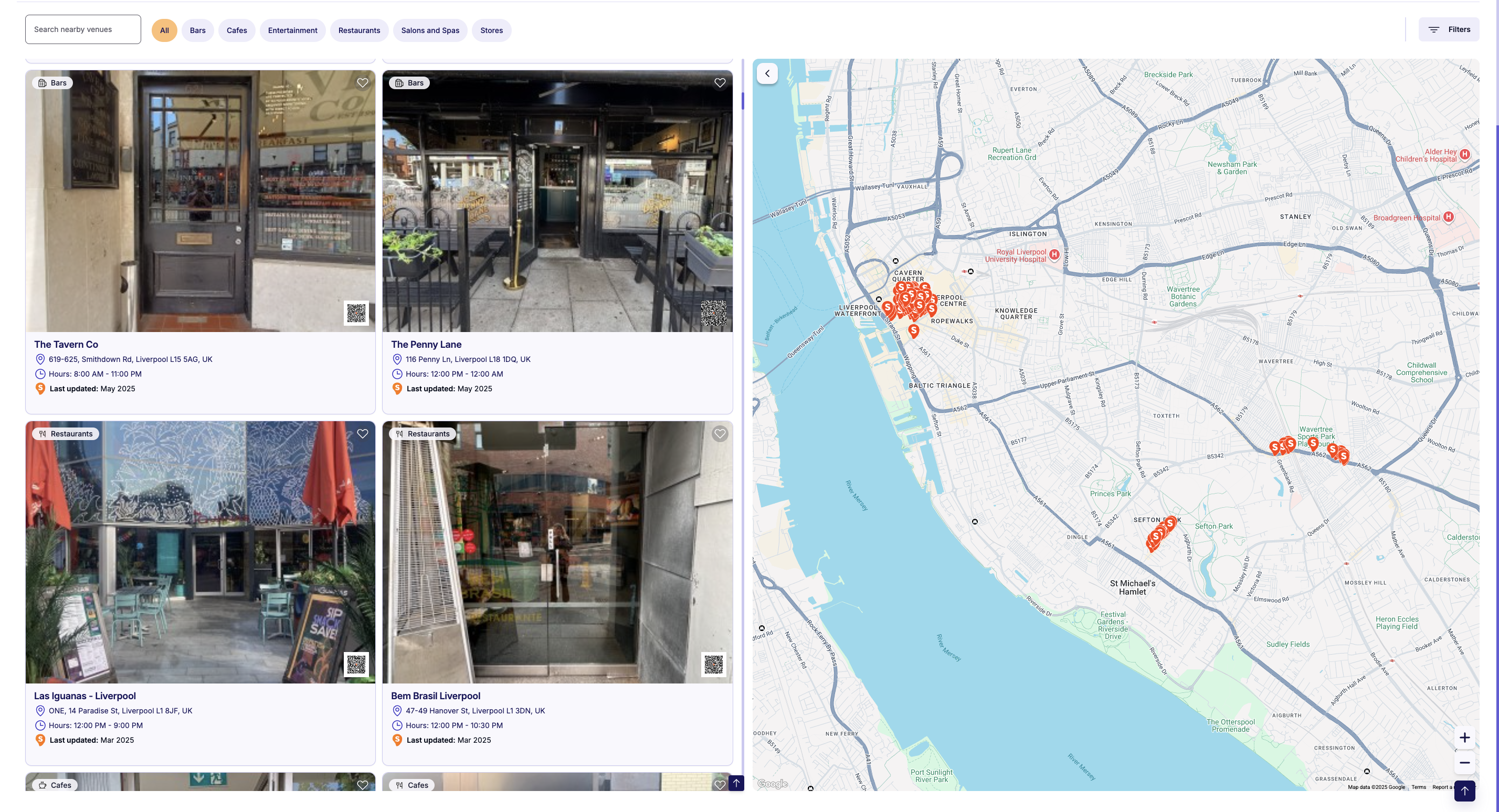Collapse map with back chevron button
This screenshot has height=812, width=1499.
pos(767,74)
